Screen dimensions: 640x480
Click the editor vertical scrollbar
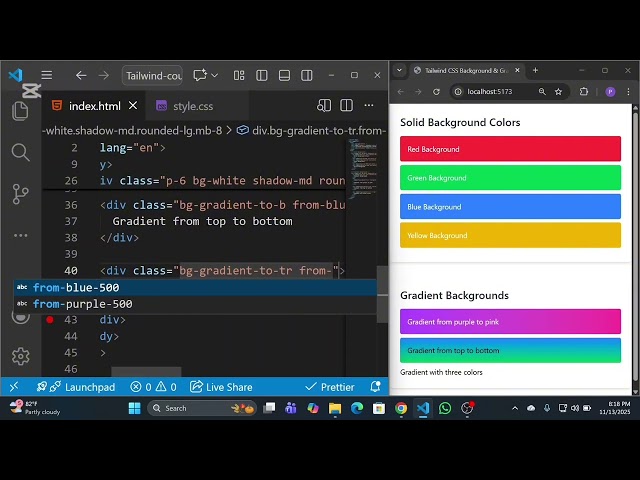tap(382, 294)
